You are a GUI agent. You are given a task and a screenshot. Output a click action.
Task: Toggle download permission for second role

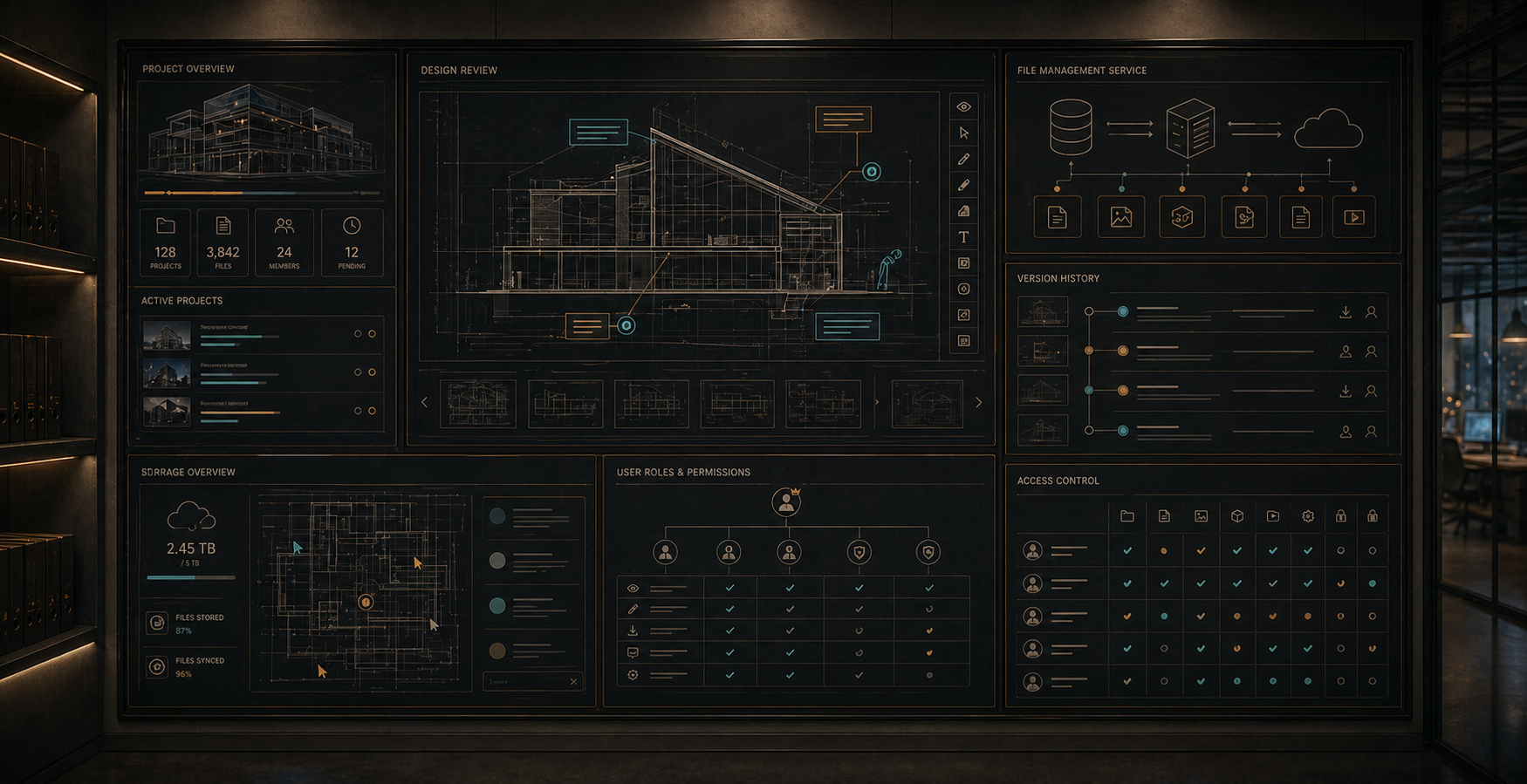click(x=790, y=631)
